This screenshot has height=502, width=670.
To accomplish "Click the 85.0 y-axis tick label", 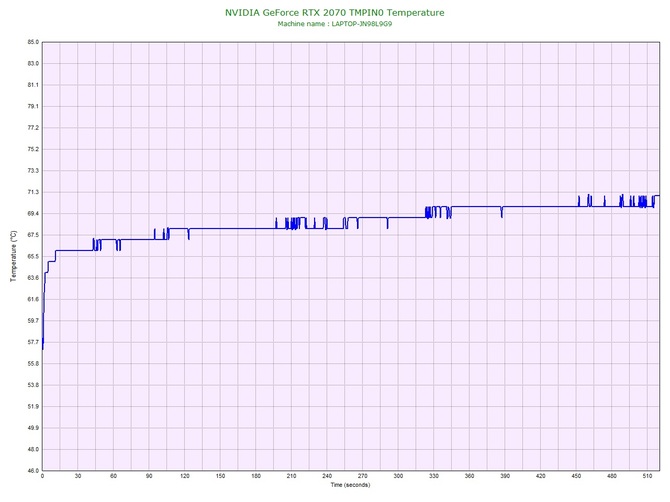I will tap(33, 42).
